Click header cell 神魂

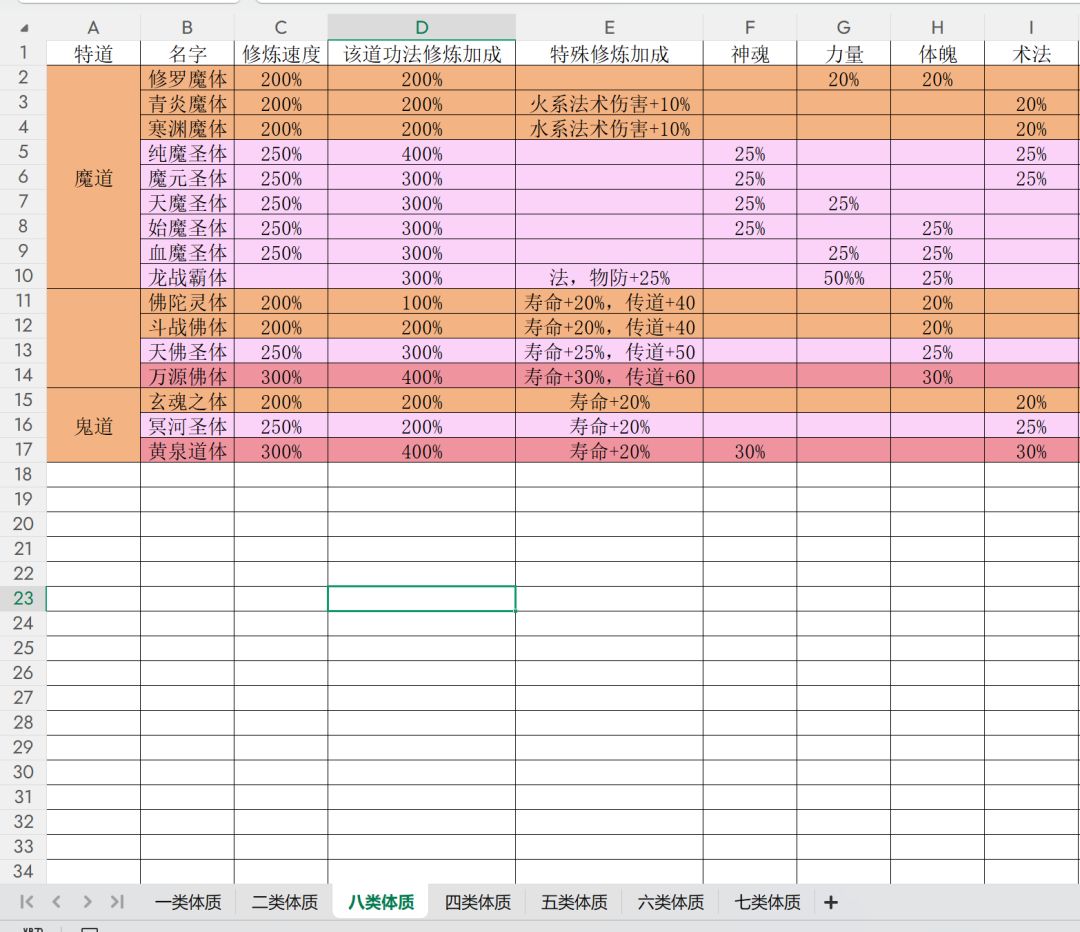tap(749, 54)
